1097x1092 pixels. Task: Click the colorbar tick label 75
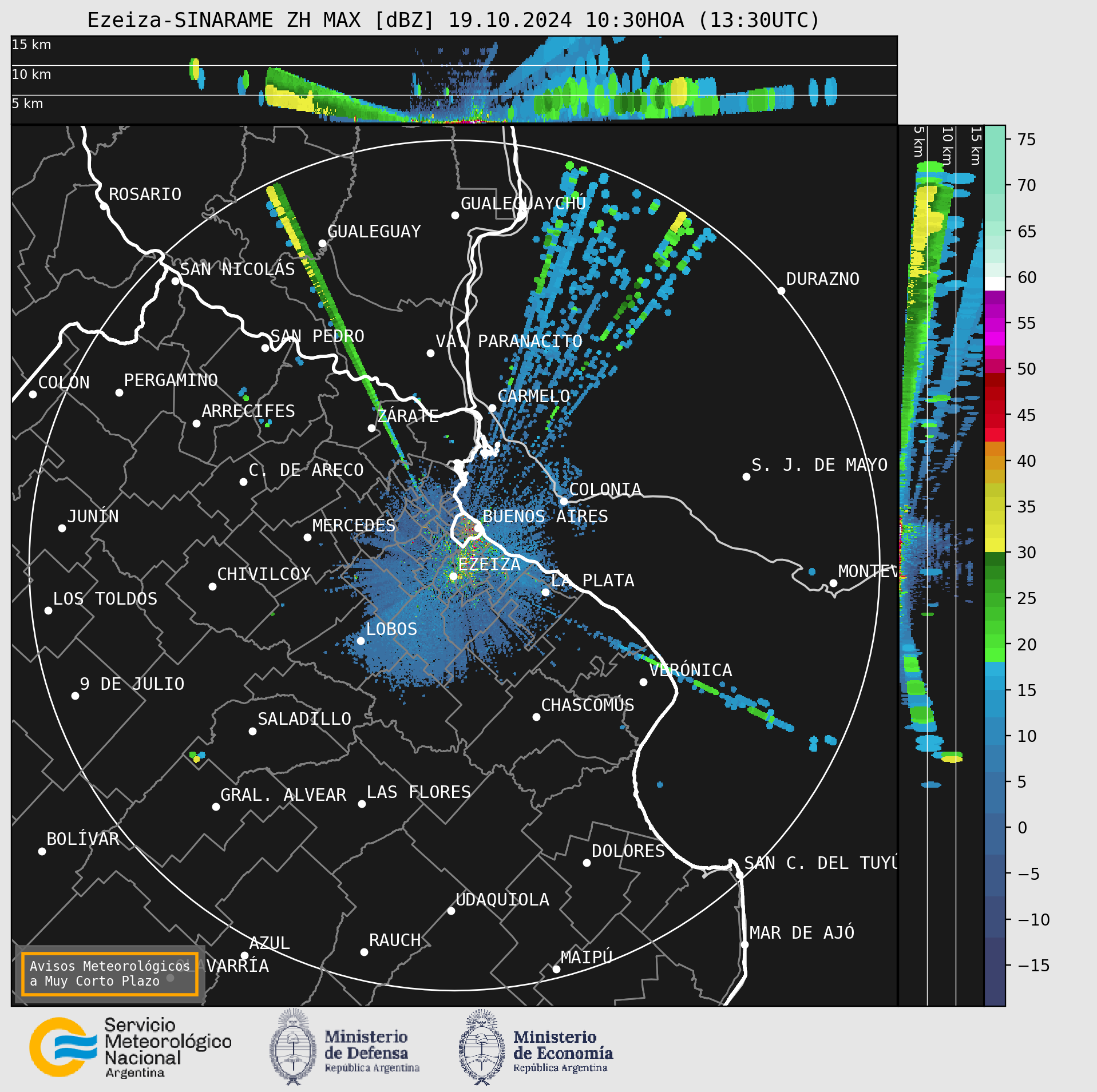click(x=1027, y=140)
